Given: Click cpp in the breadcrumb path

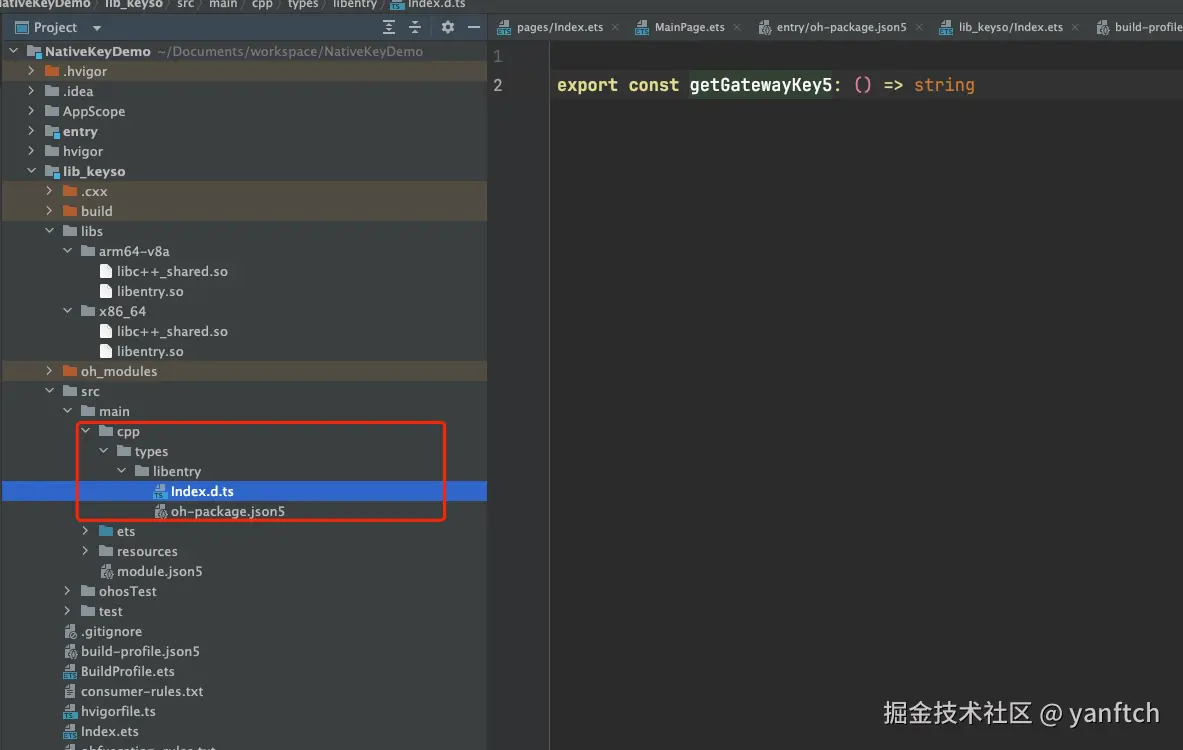Looking at the screenshot, I should [262, 4].
